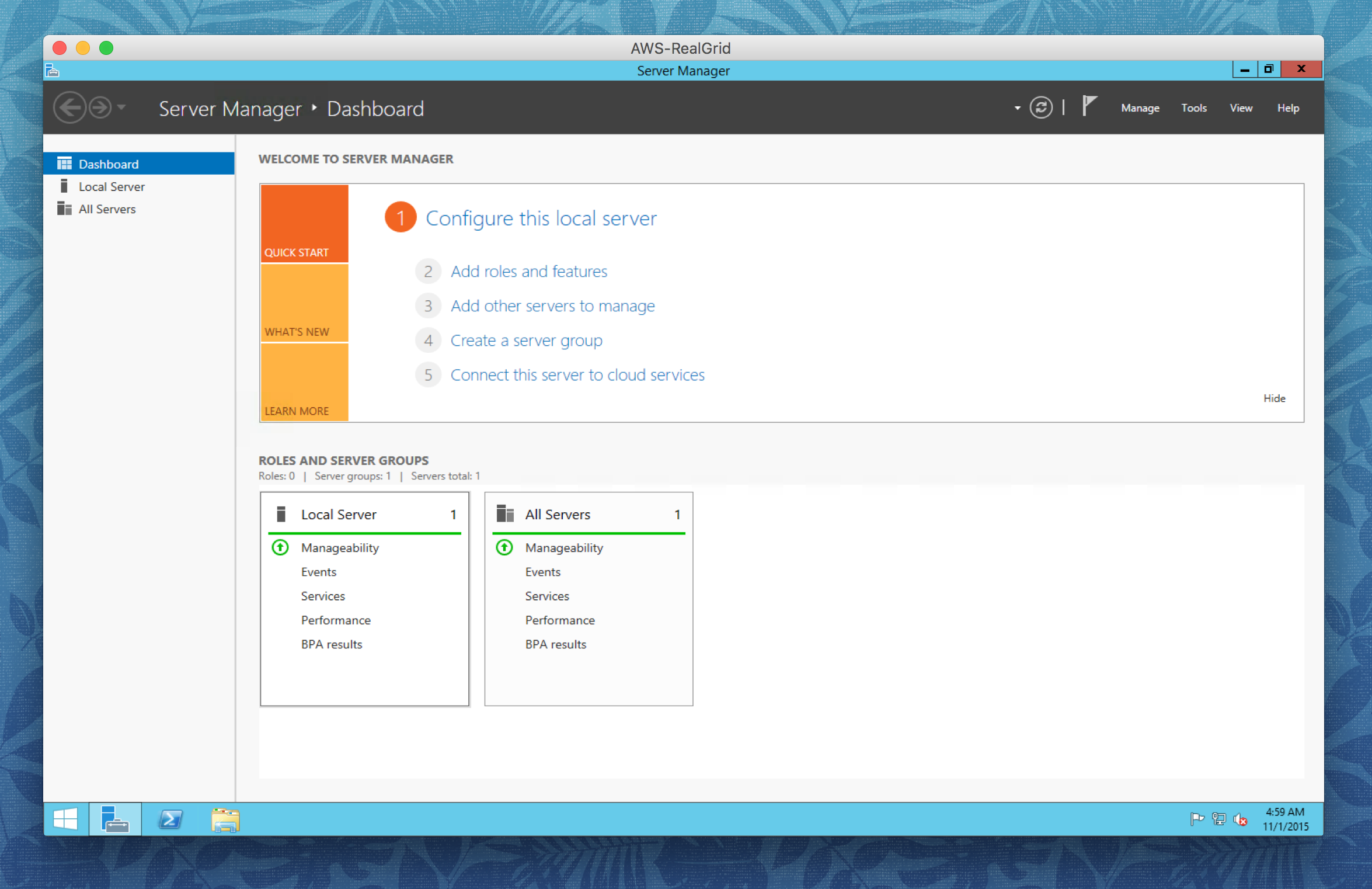Expand navigation history dropdown arrow
The image size is (1372, 889).
click(x=121, y=107)
